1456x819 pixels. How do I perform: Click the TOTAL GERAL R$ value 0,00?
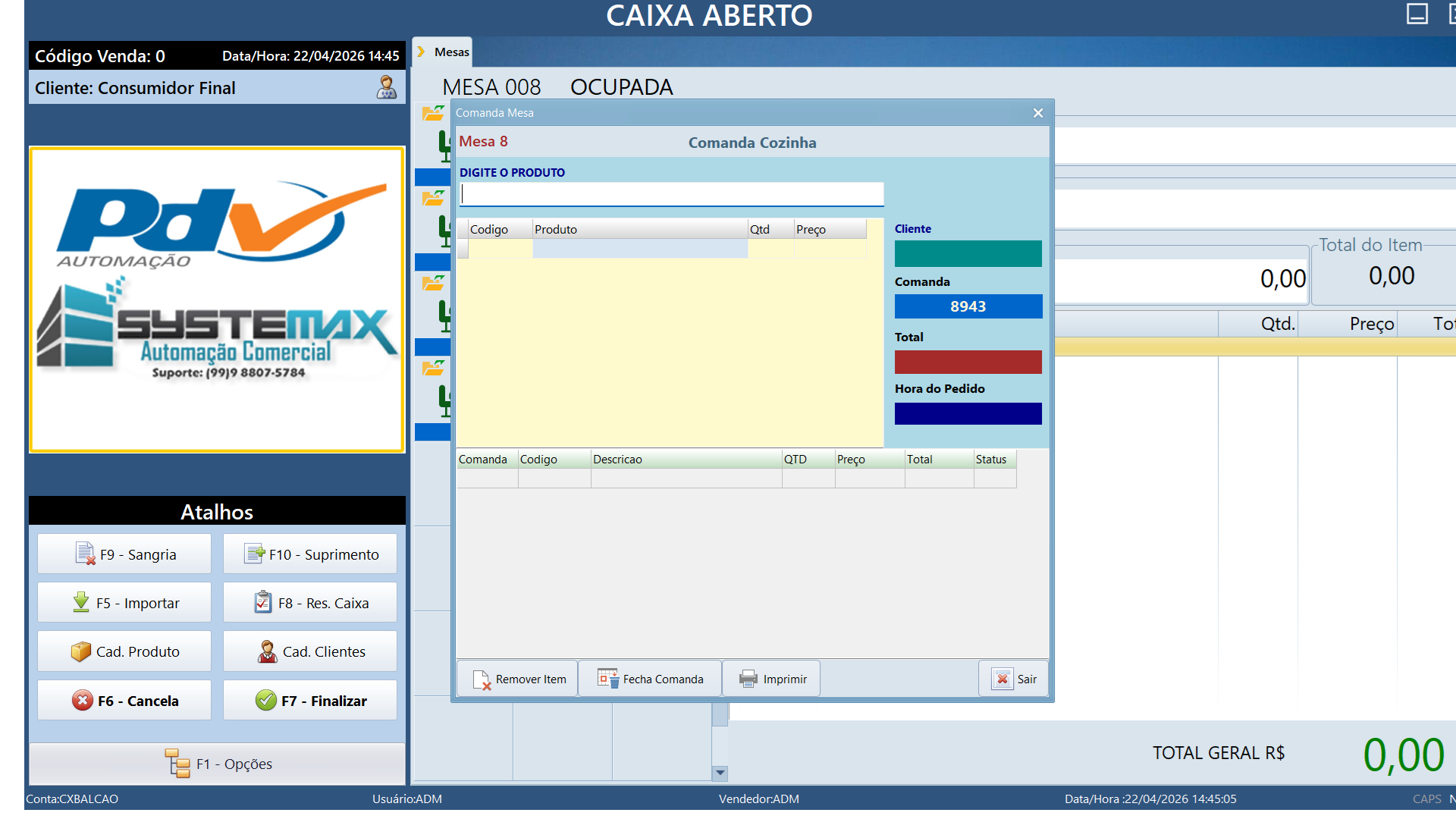[x=1404, y=755]
